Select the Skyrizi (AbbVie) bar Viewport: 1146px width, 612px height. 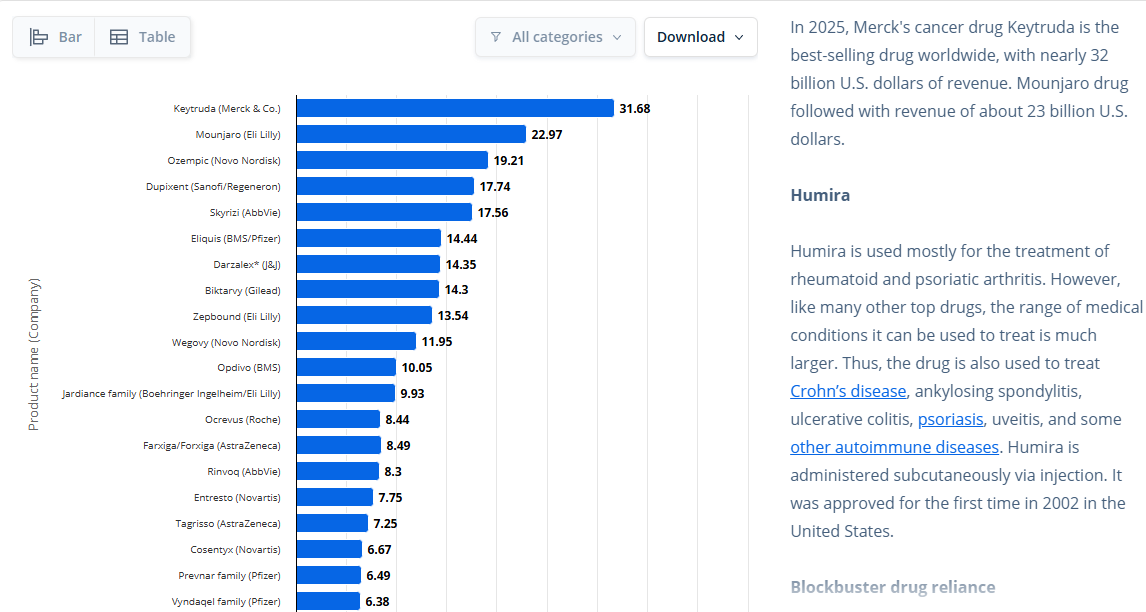pyautogui.click(x=384, y=212)
